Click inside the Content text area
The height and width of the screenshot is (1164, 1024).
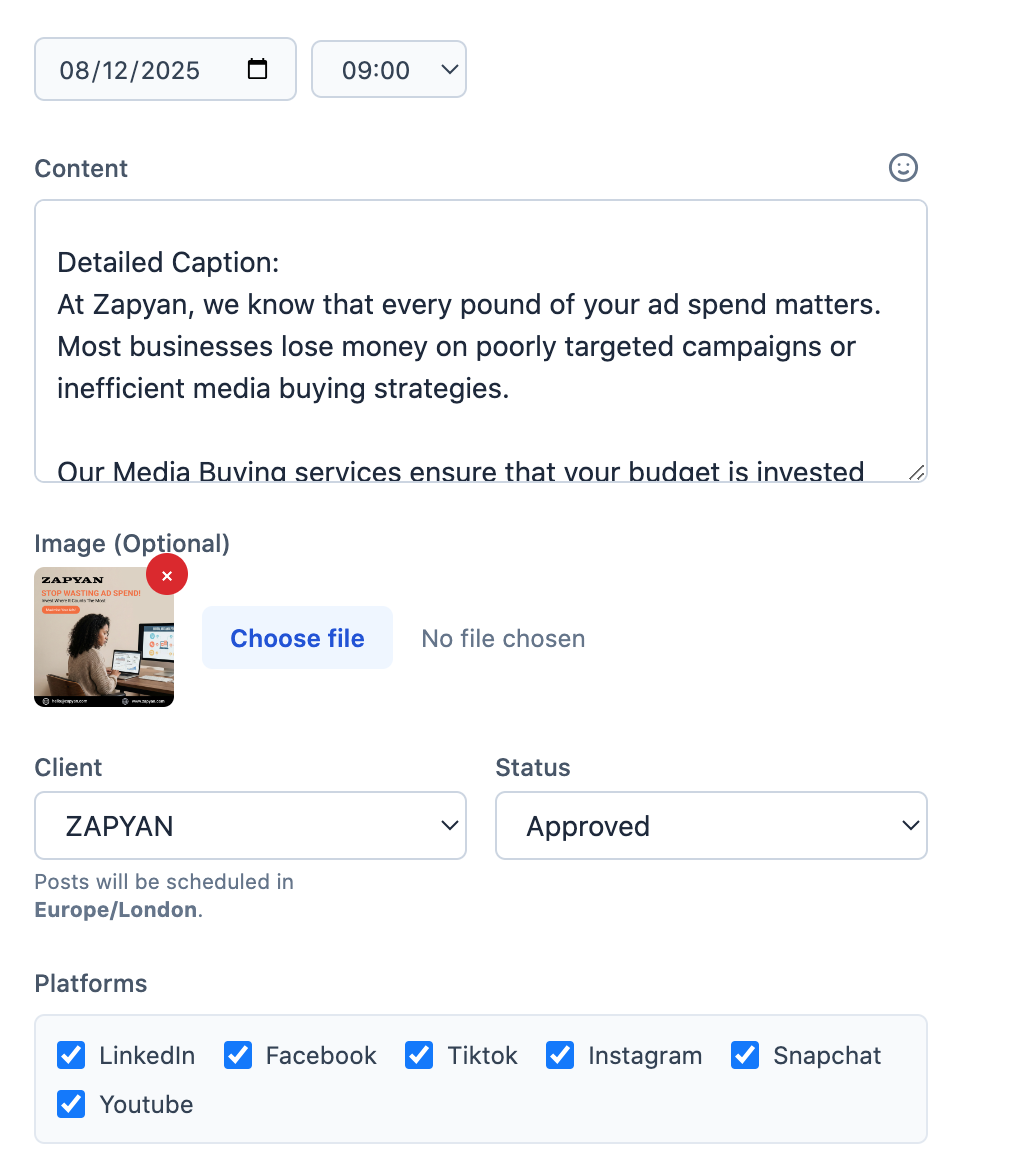point(480,340)
